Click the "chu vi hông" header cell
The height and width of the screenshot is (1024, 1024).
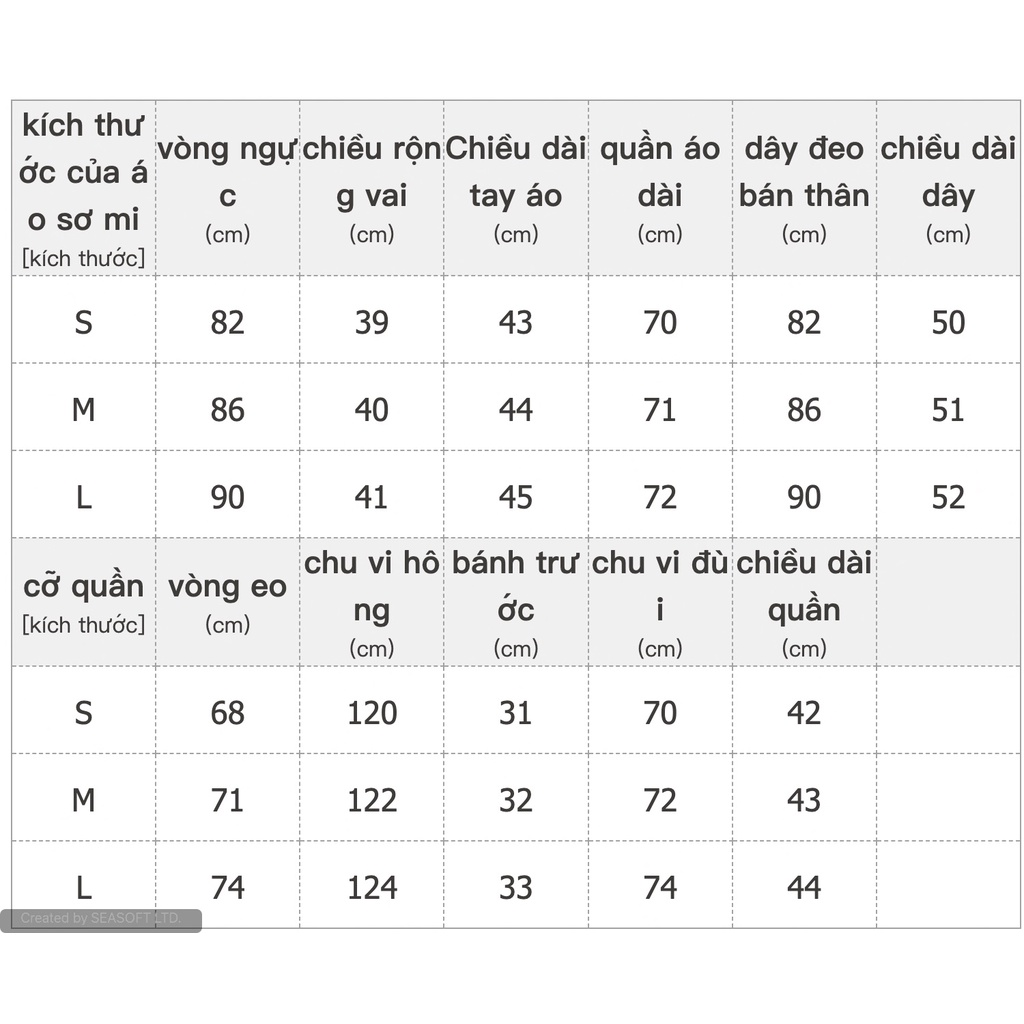pyautogui.click(x=372, y=602)
